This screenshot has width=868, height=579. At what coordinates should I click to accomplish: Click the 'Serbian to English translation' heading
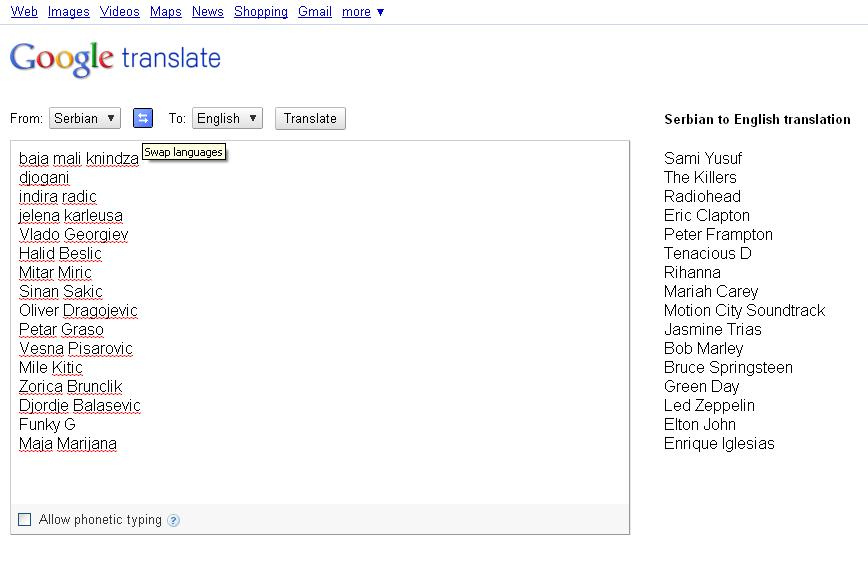click(x=757, y=120)
